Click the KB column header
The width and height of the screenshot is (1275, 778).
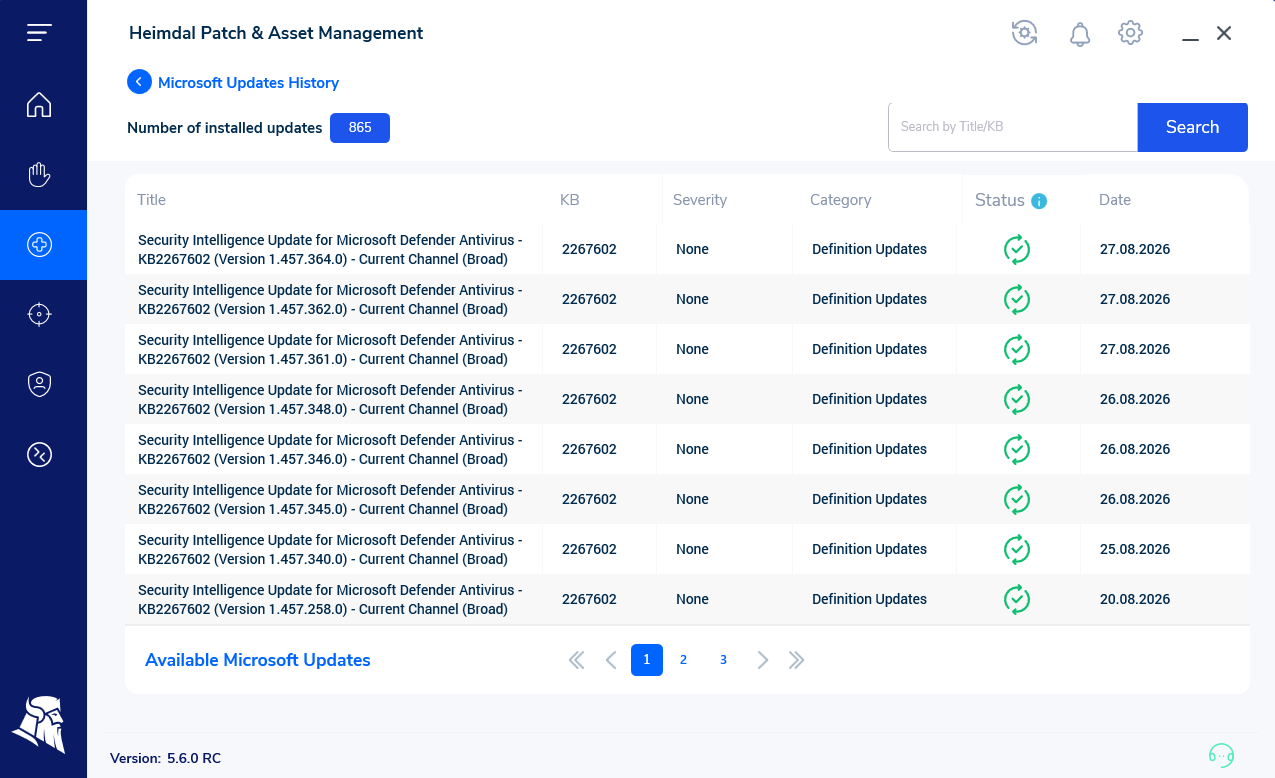pyautogui.click(x=570, y=200)
